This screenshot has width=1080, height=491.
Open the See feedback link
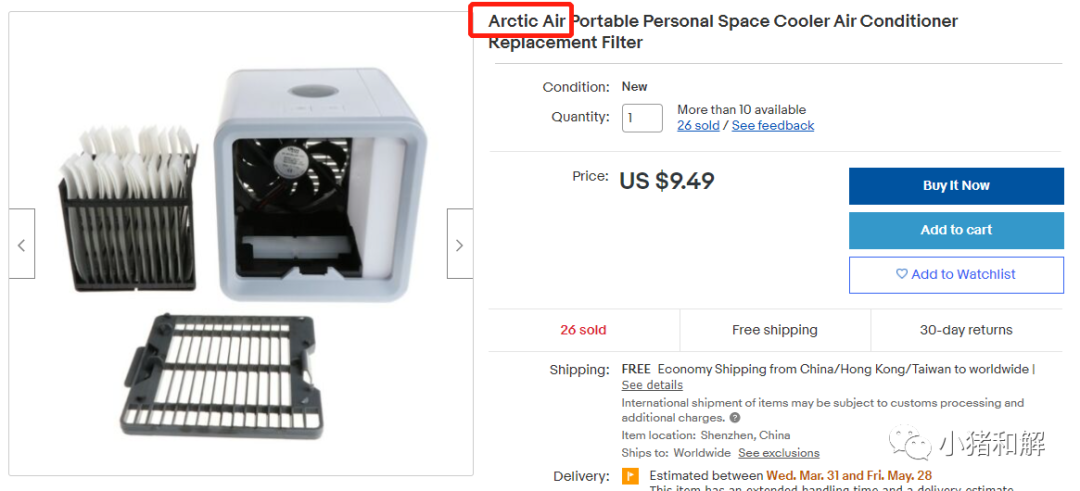773,126
